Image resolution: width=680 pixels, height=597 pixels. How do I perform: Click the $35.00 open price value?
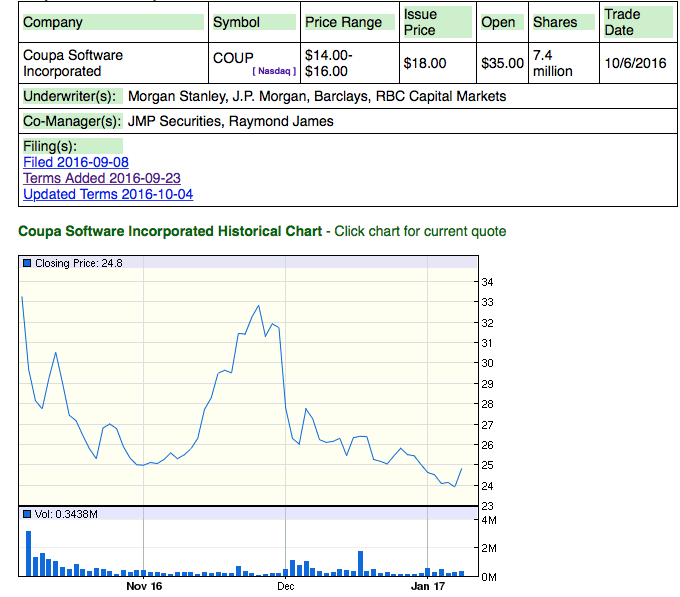[x=503, y=63]
